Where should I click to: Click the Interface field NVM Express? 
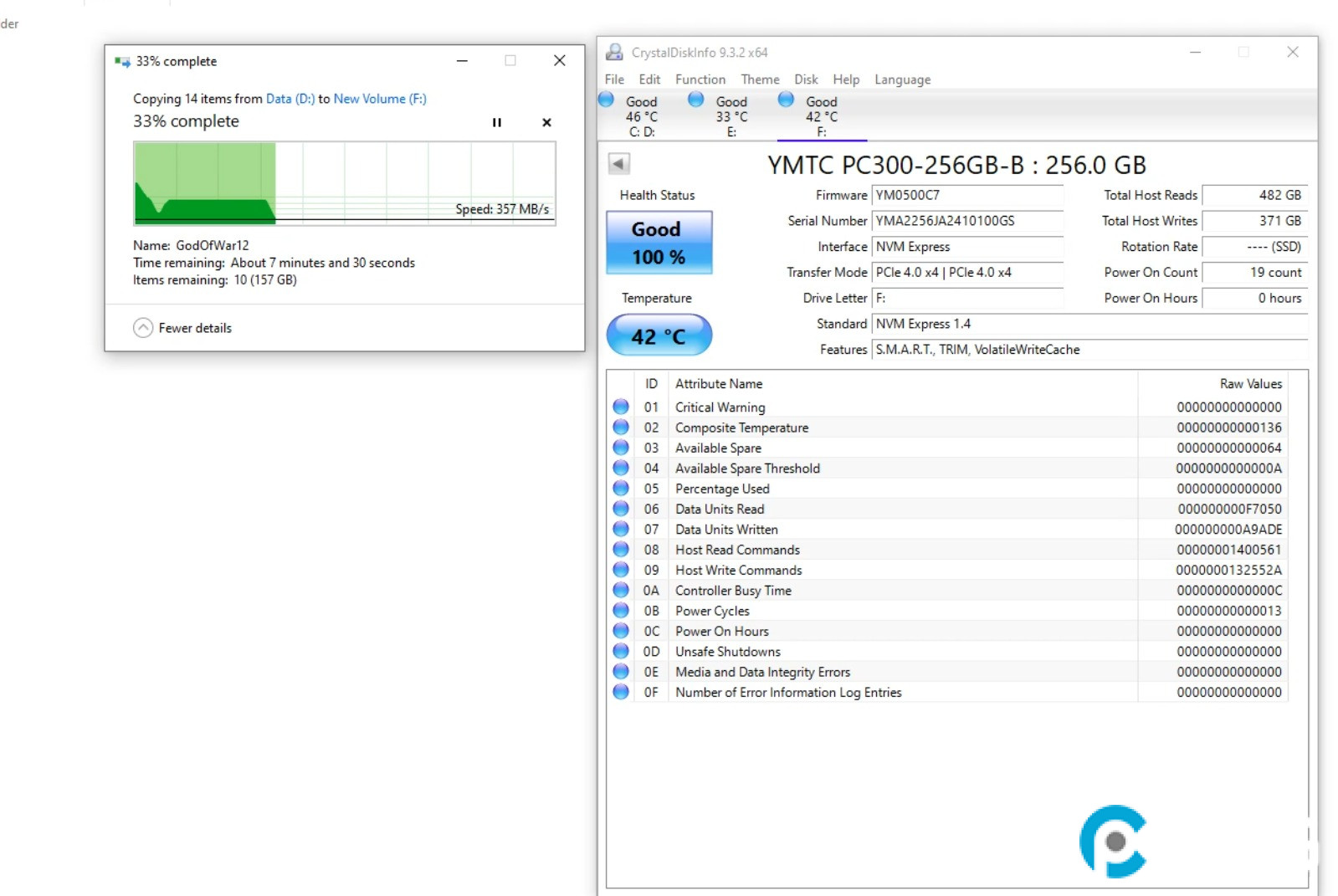coord(967,247)
